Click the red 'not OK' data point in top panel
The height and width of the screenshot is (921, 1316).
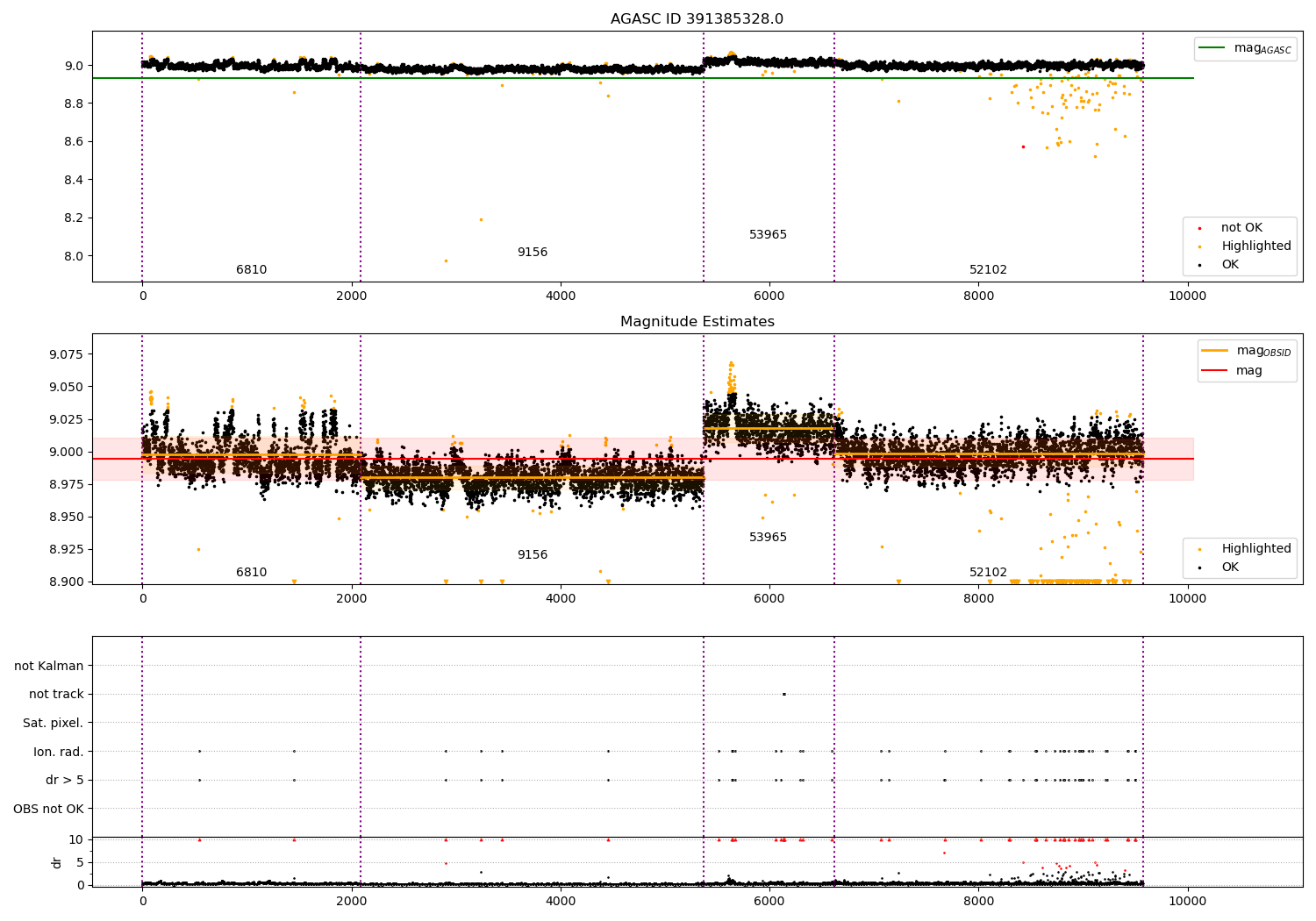(1023, 146)
